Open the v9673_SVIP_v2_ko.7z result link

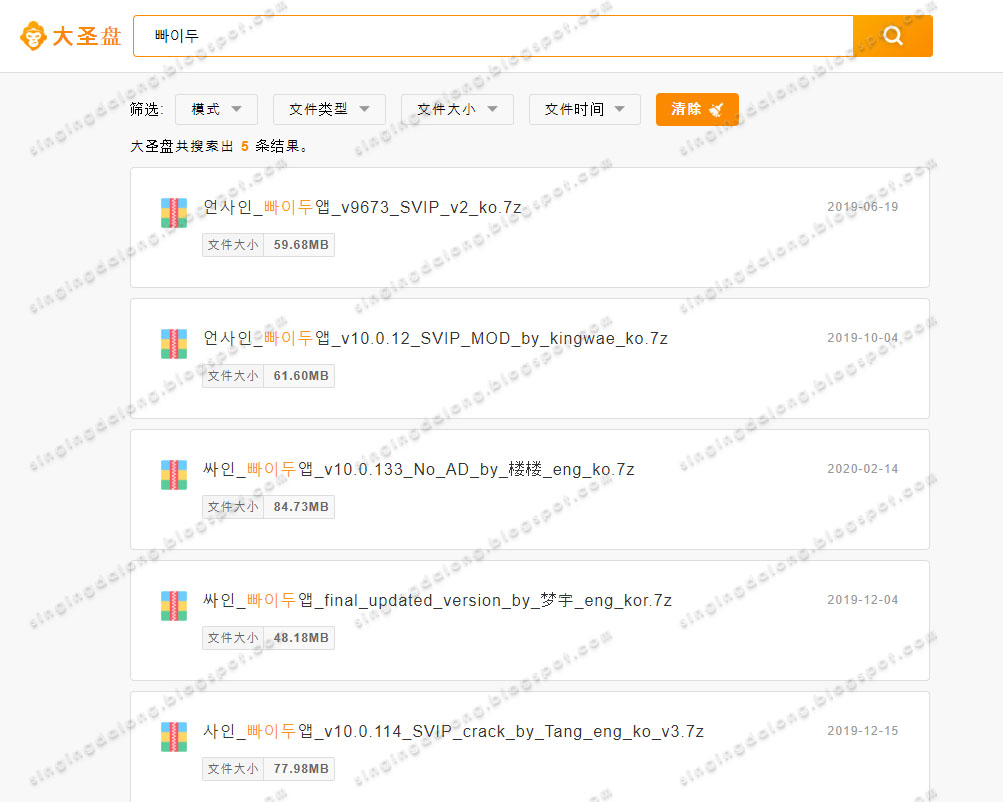tap(362, 207)
